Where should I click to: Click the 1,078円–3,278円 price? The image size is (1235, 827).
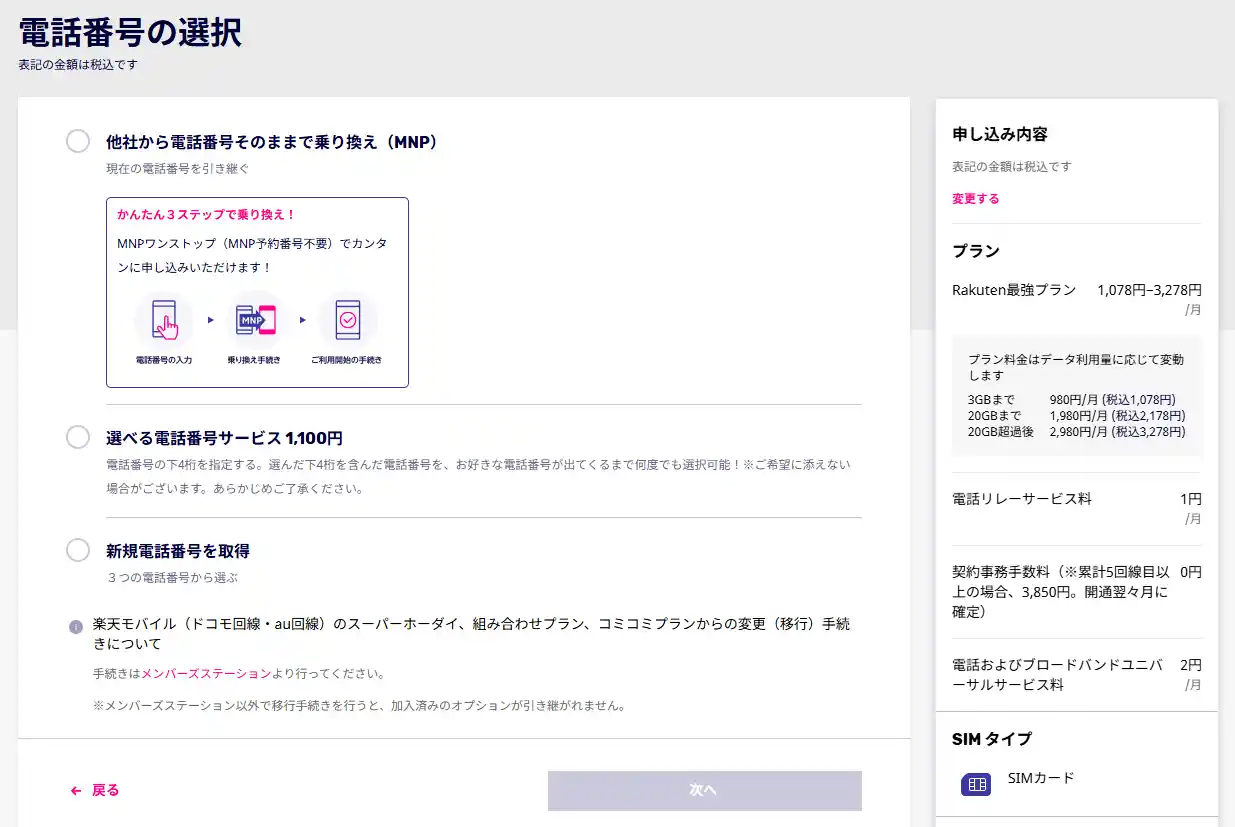1149,290
